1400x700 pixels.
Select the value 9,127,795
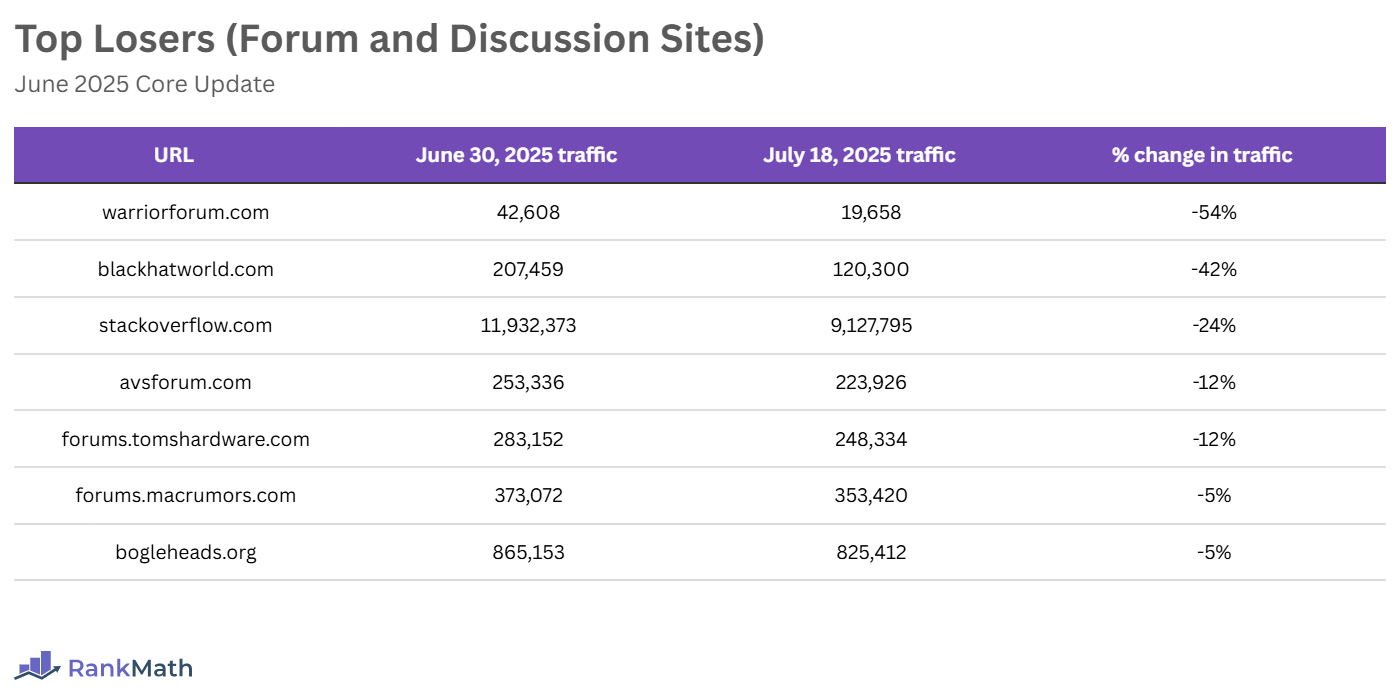[871, 325]
